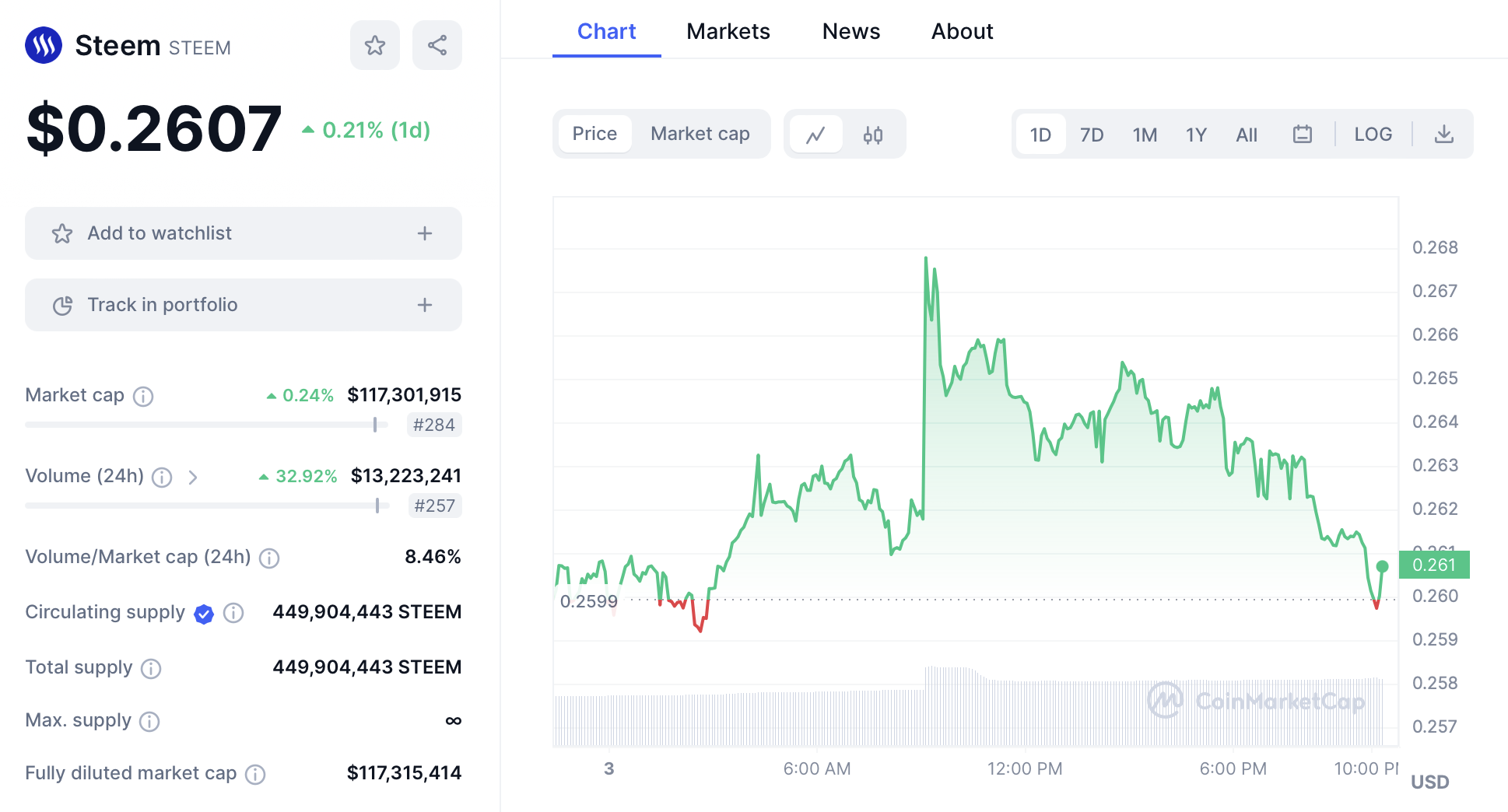Select the 1Y time range
The width and height of the screenshot is (1508, 812).
point(1195,135)
